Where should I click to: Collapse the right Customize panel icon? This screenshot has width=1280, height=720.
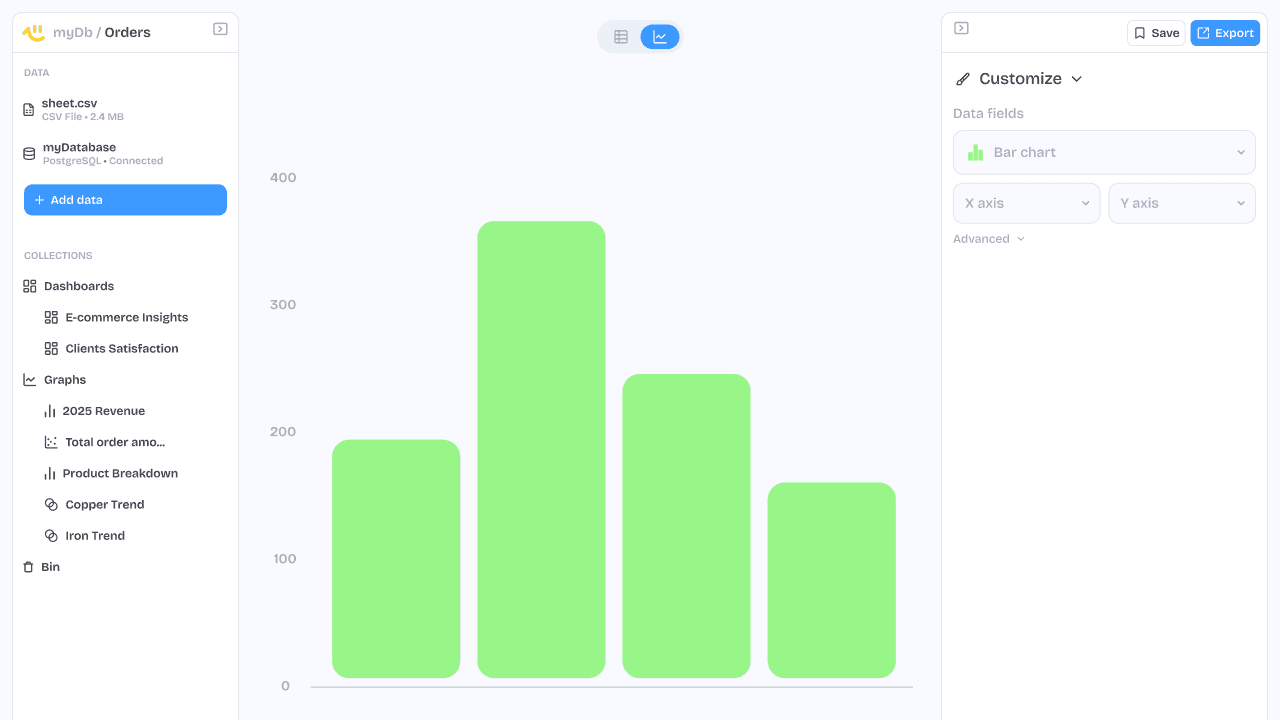(961, 28)
